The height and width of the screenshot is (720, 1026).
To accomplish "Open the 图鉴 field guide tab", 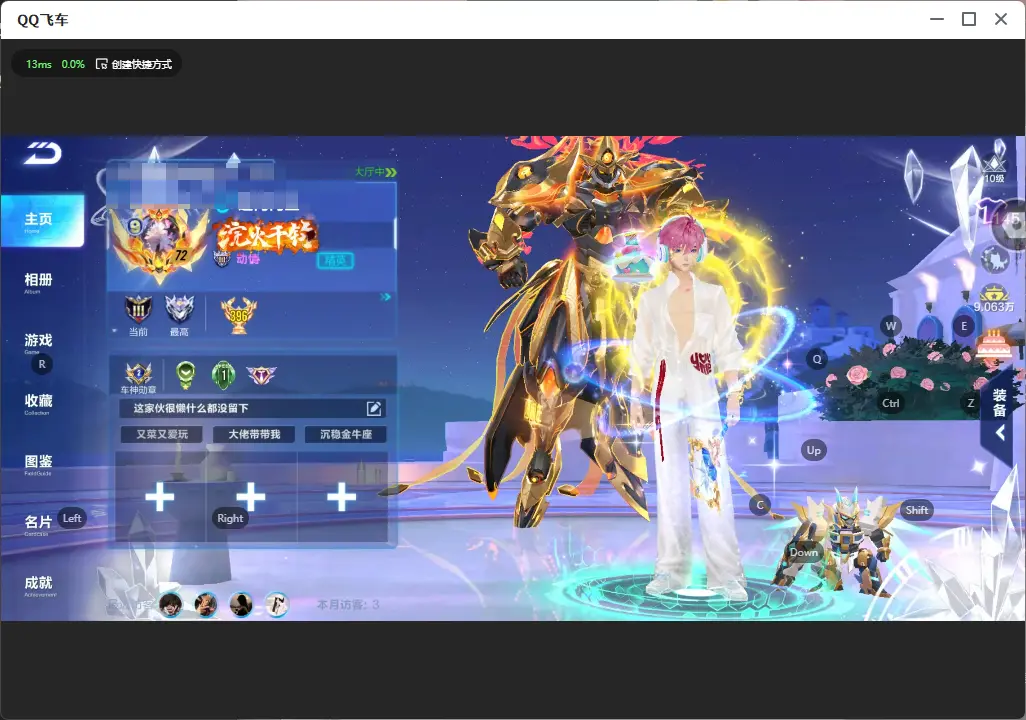I will pos(38,463).
